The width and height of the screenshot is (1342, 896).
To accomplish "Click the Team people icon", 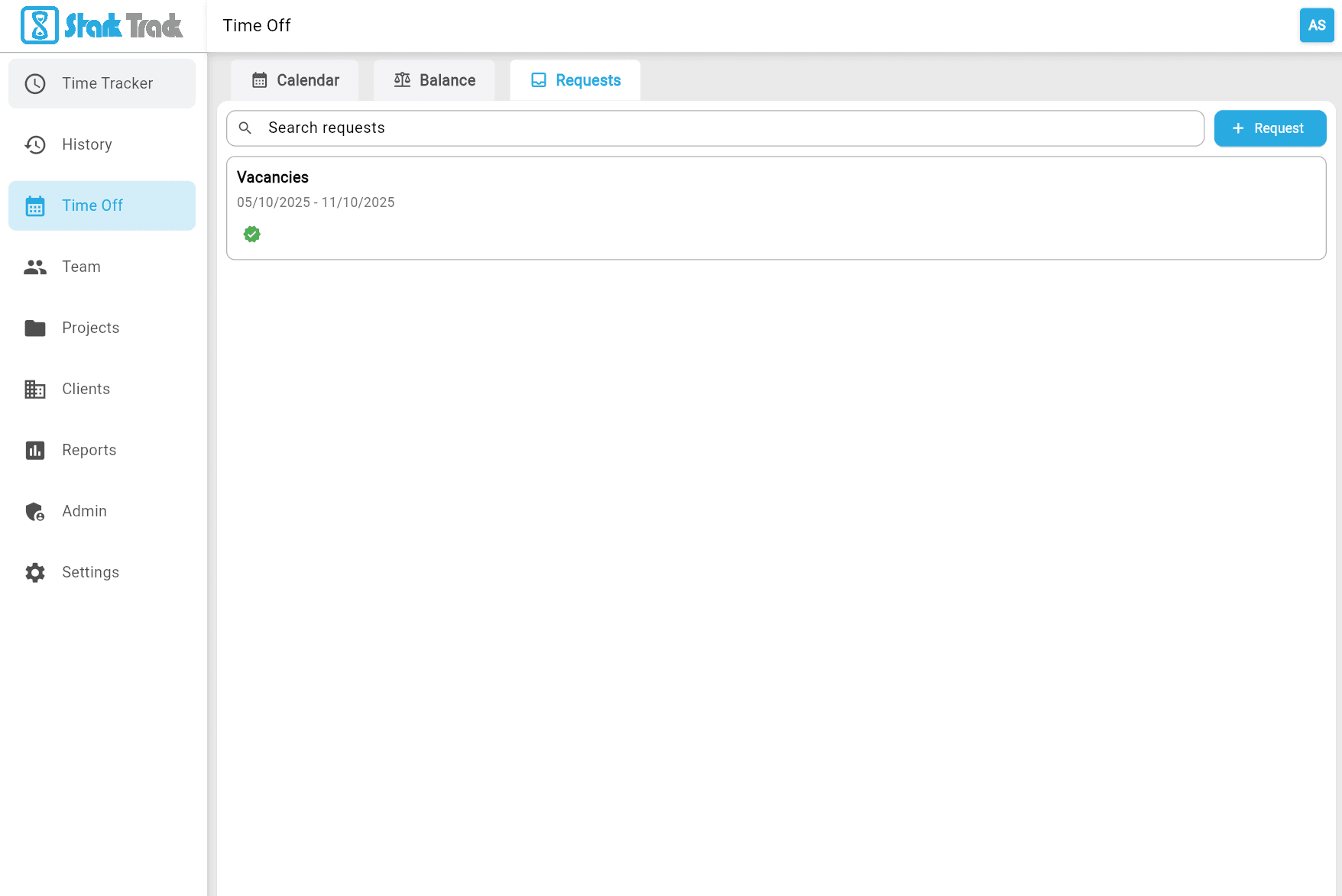I will click(35, 267).
